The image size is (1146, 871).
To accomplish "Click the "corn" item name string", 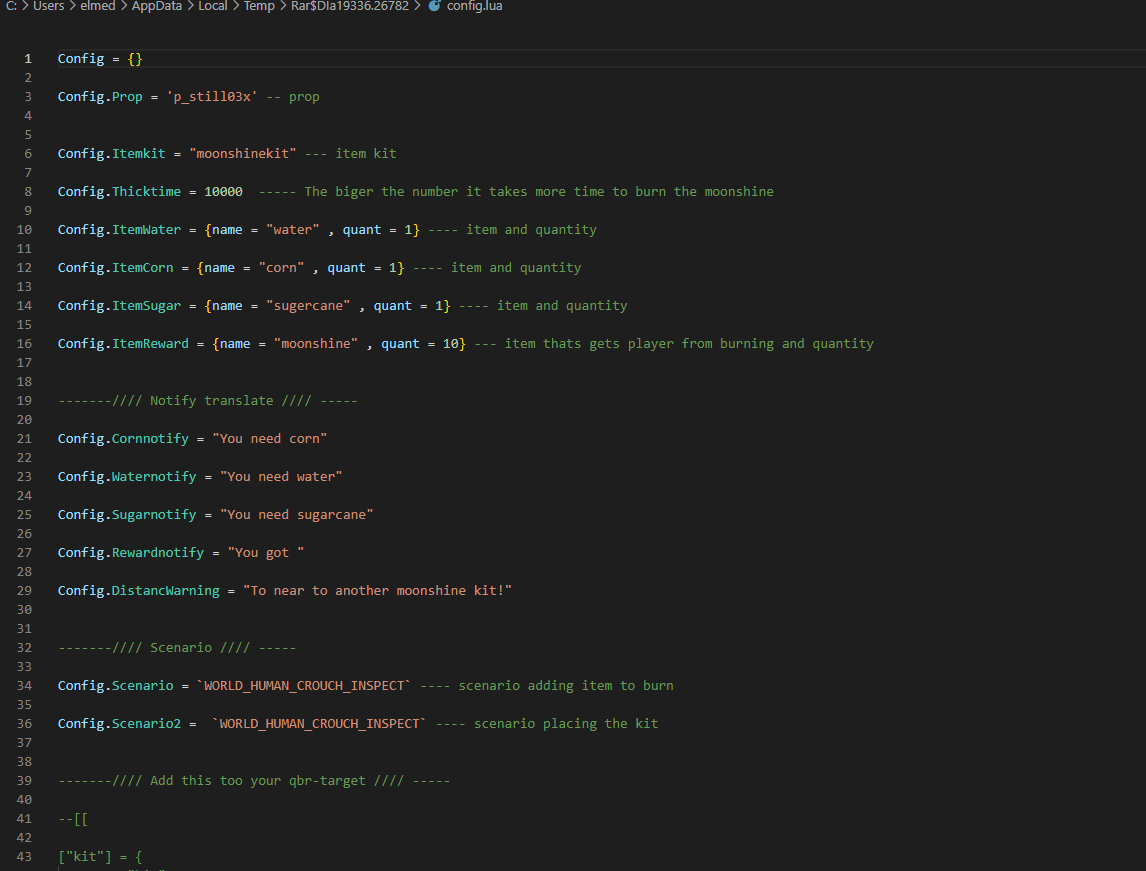I will 281,267.
